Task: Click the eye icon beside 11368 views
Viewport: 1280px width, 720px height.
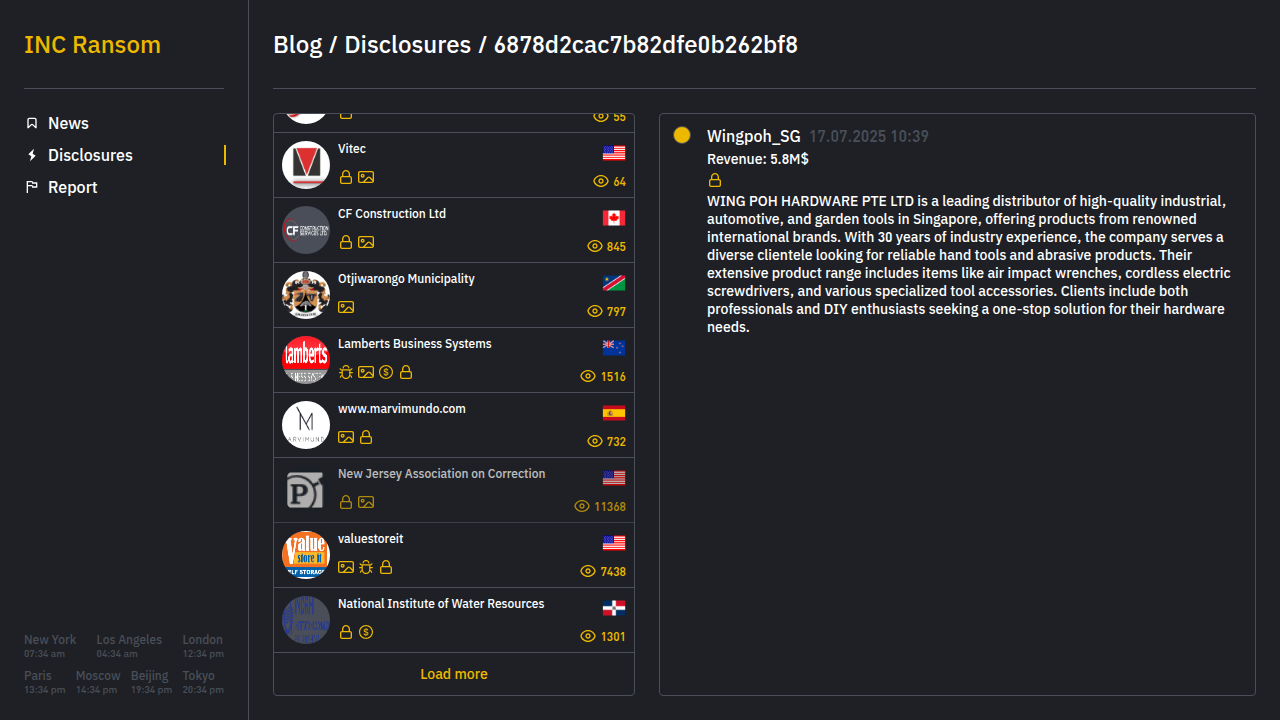Action: pos(582,506)
